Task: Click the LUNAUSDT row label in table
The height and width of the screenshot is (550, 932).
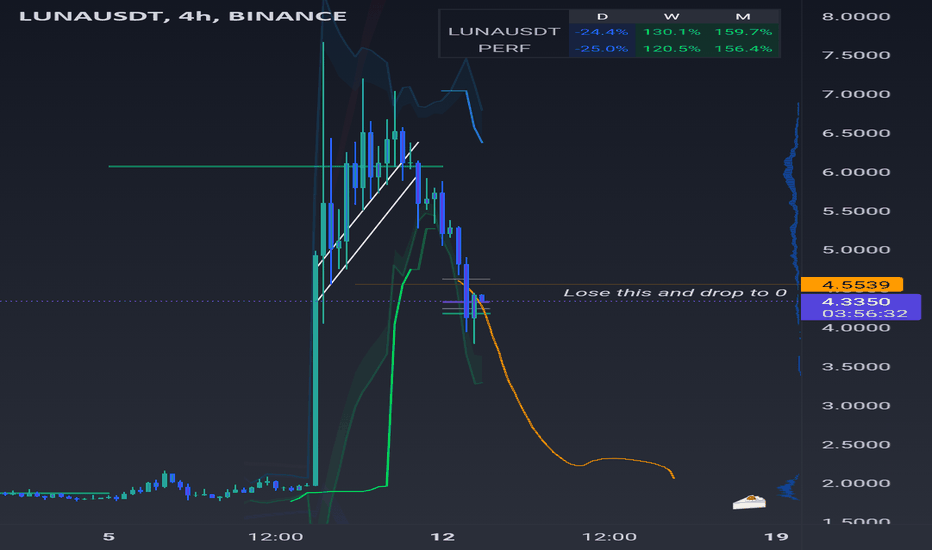Action: point(504,32)
